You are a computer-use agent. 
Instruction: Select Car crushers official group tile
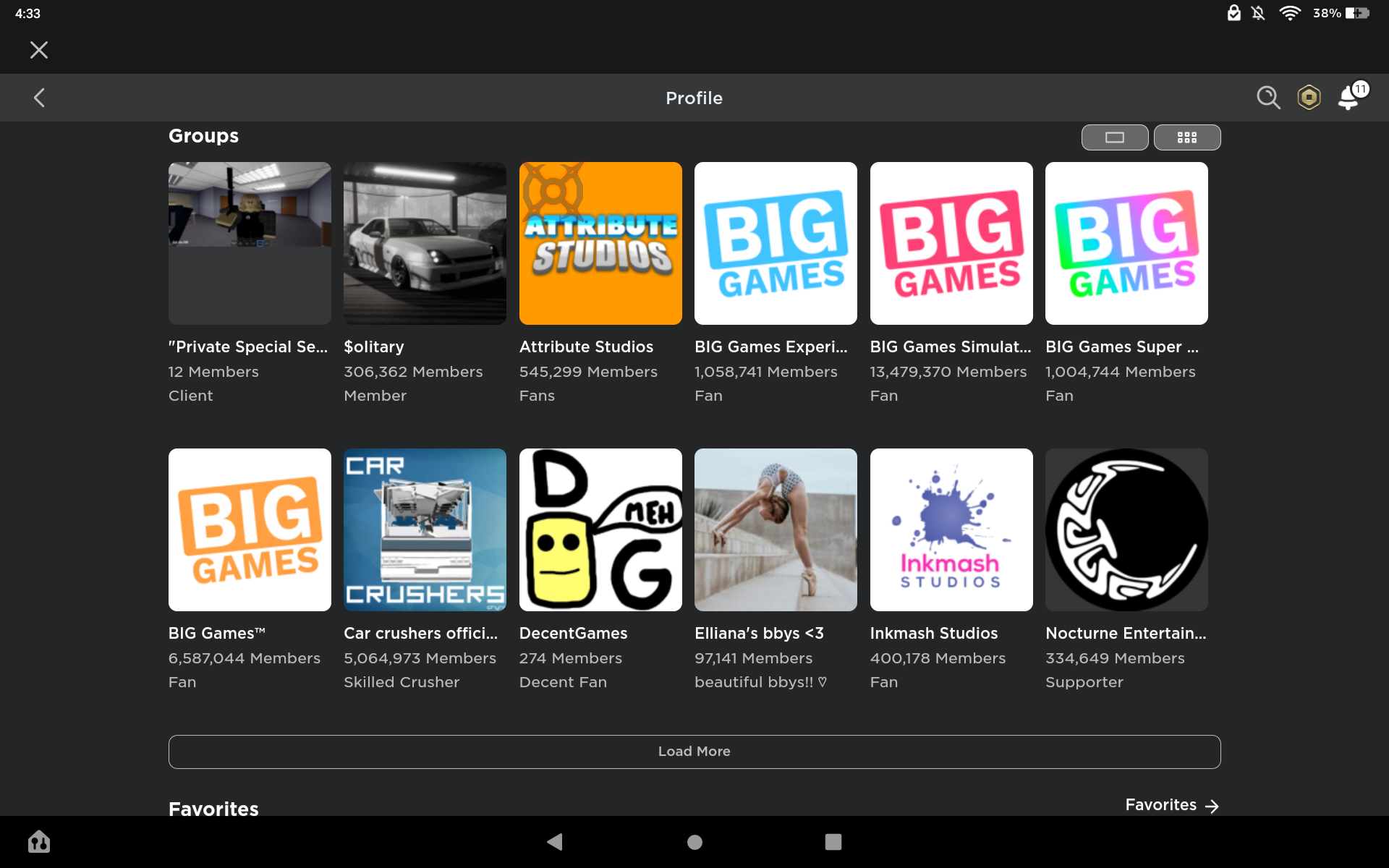pos(425,529)
